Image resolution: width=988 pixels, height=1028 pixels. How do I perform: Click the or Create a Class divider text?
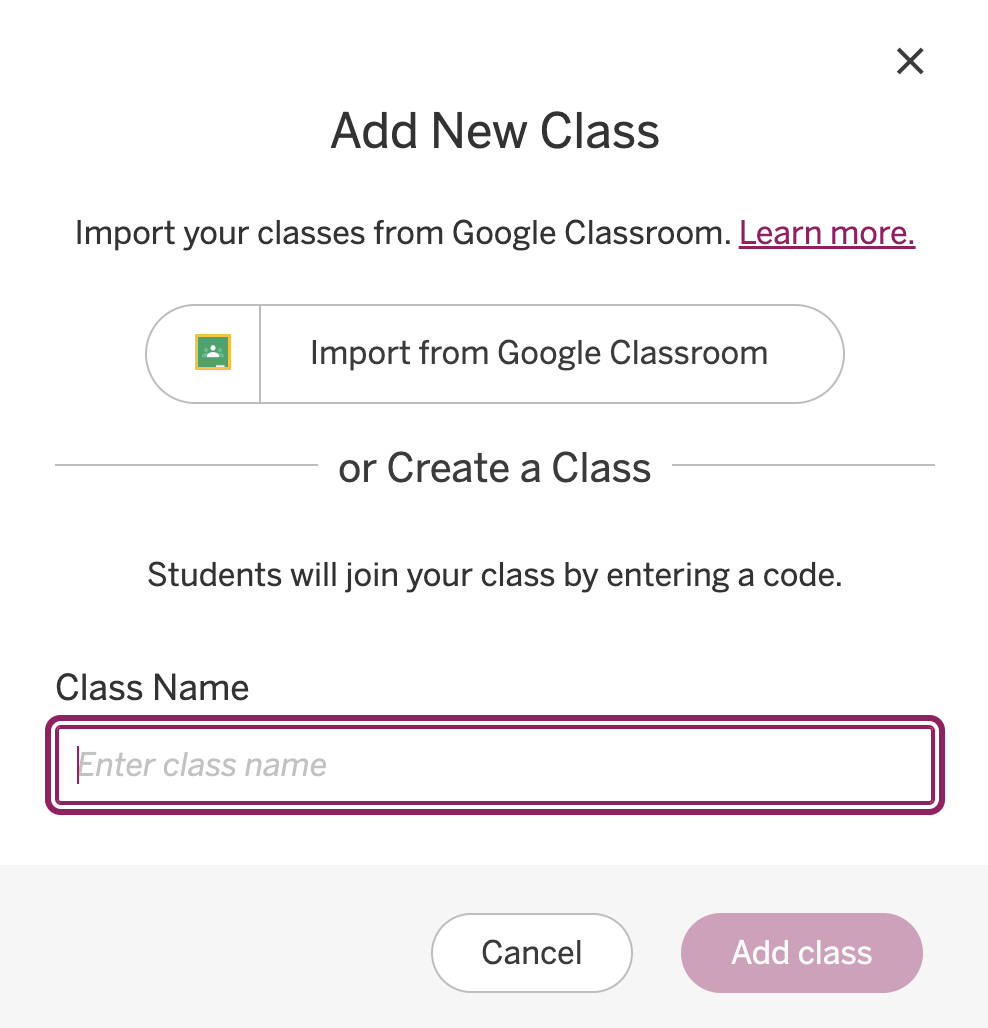click(x=494, y=467)
